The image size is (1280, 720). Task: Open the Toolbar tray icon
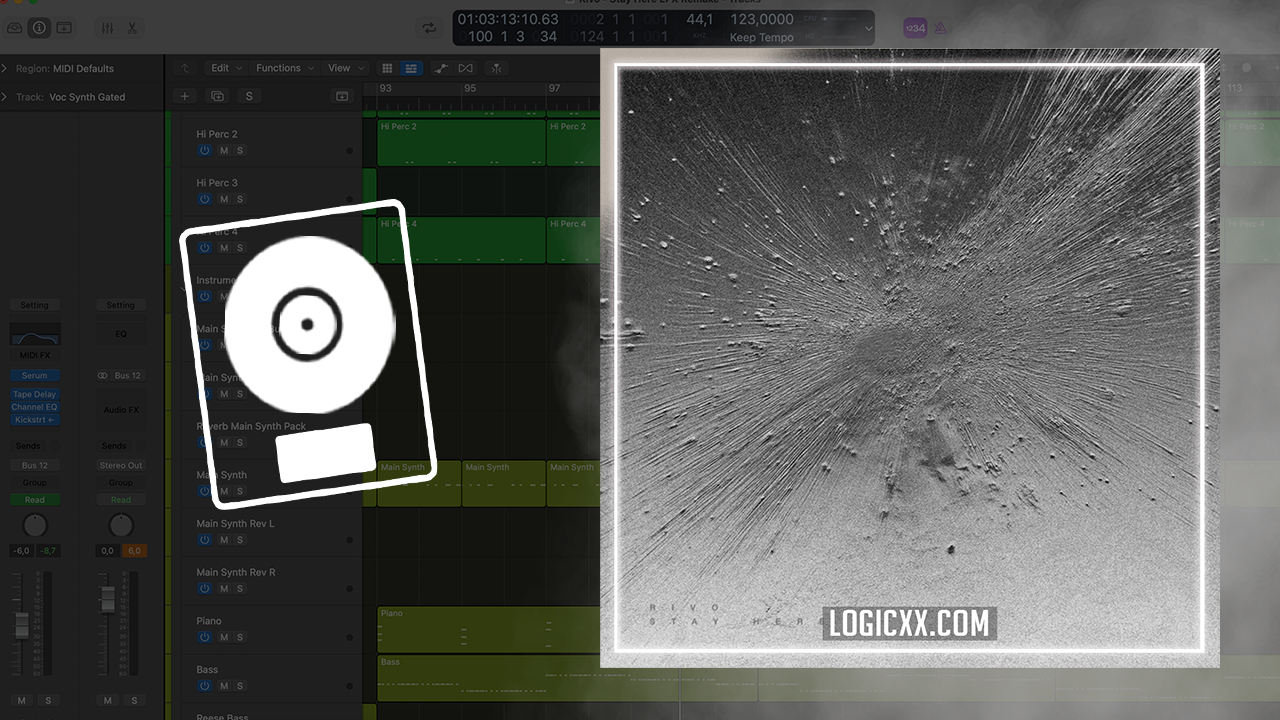pyautogui.click(x=64, y=28)
